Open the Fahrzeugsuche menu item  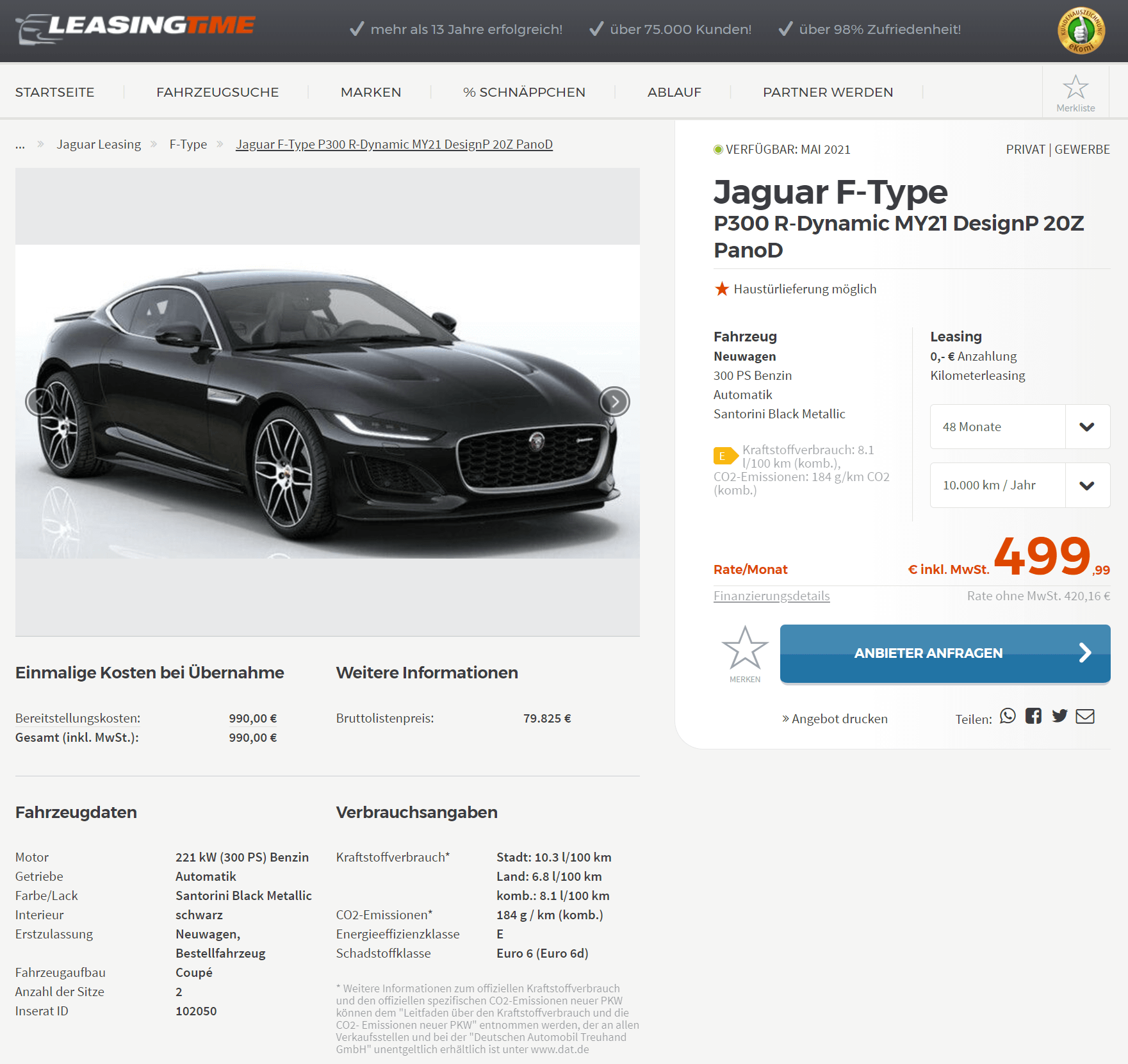pos(218,92)
